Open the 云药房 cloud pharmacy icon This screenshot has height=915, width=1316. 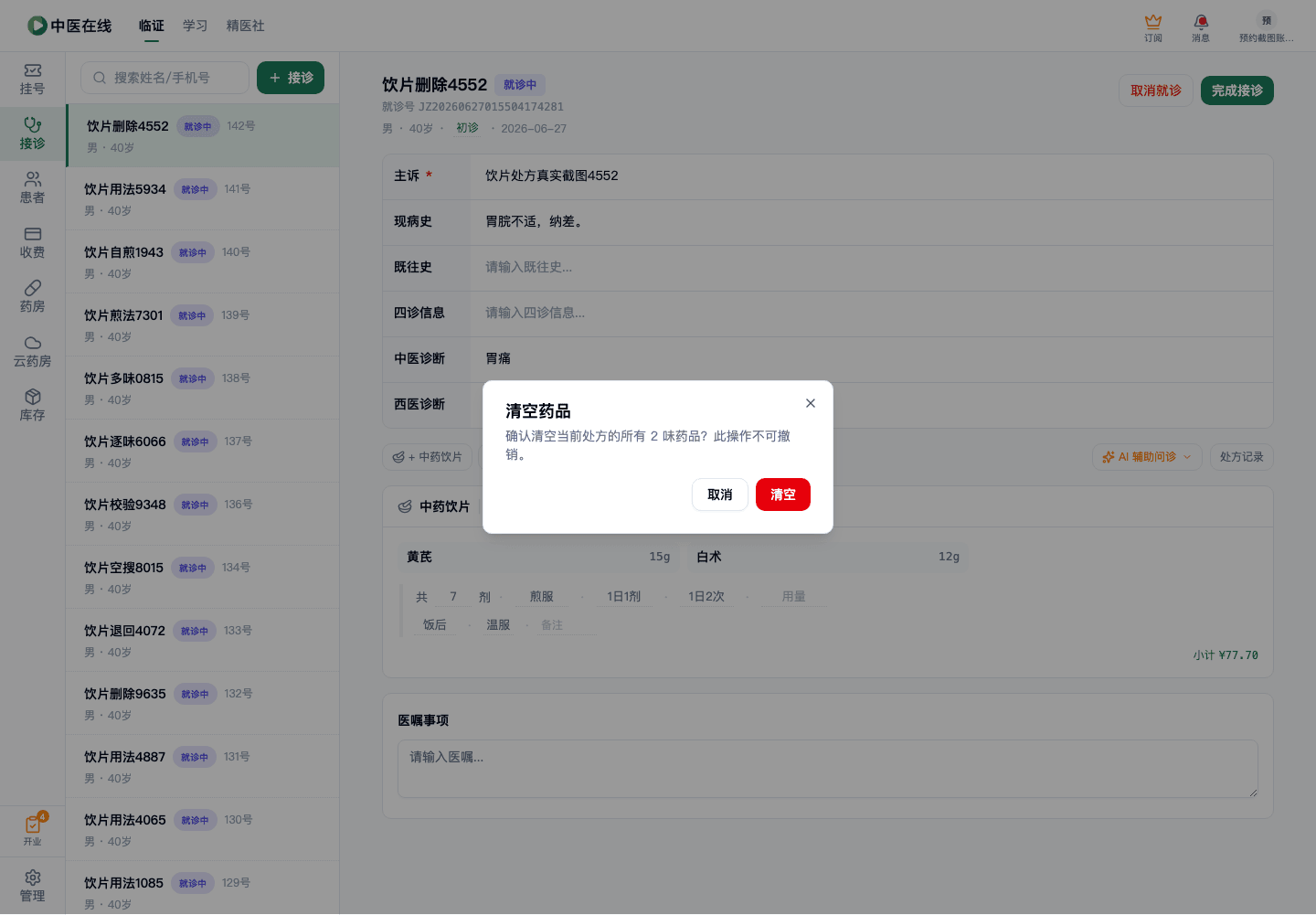33,351
